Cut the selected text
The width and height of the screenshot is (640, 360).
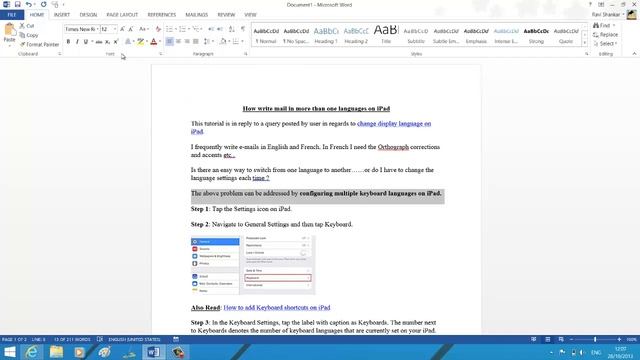pyautogui.click(x=27, y=26)
